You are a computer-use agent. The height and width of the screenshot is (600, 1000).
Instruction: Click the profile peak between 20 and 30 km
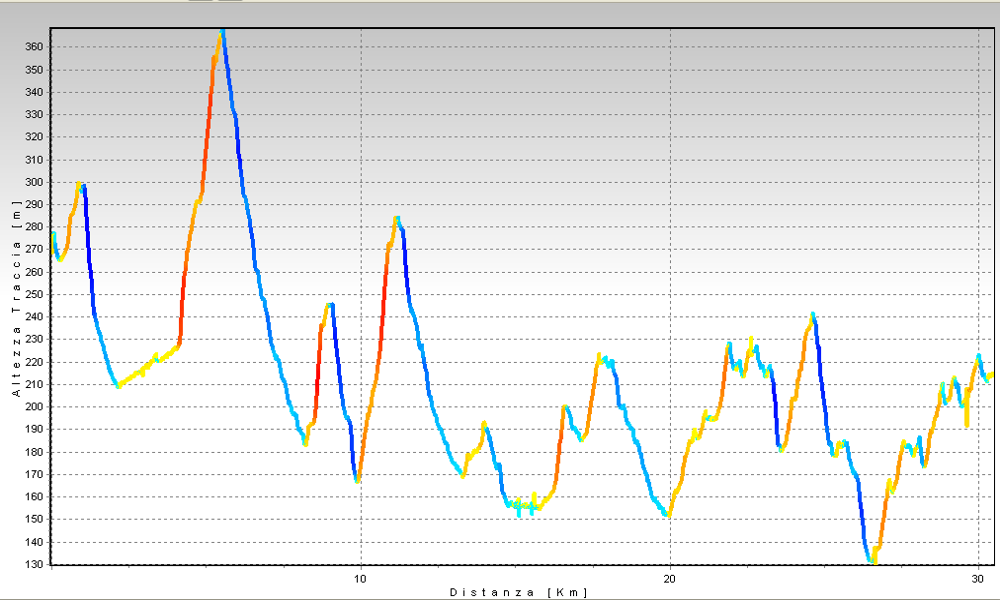(812, 315)
